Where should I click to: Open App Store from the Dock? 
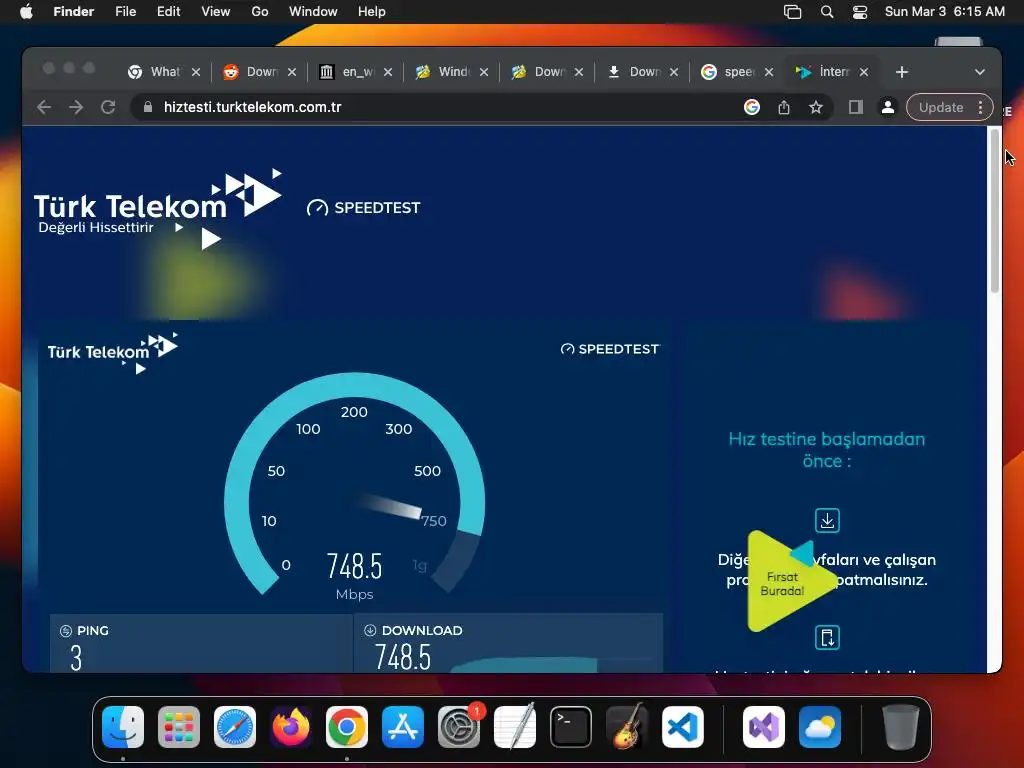403,727
